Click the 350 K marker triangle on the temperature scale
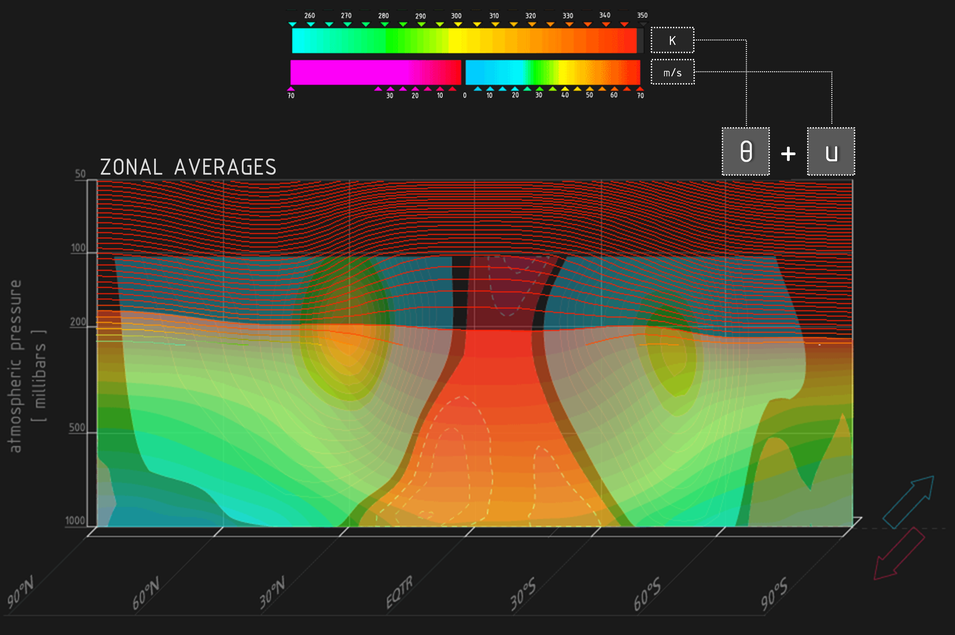This screenshot has height=635, width=955. pyautogui.click(x=641, y=22)
